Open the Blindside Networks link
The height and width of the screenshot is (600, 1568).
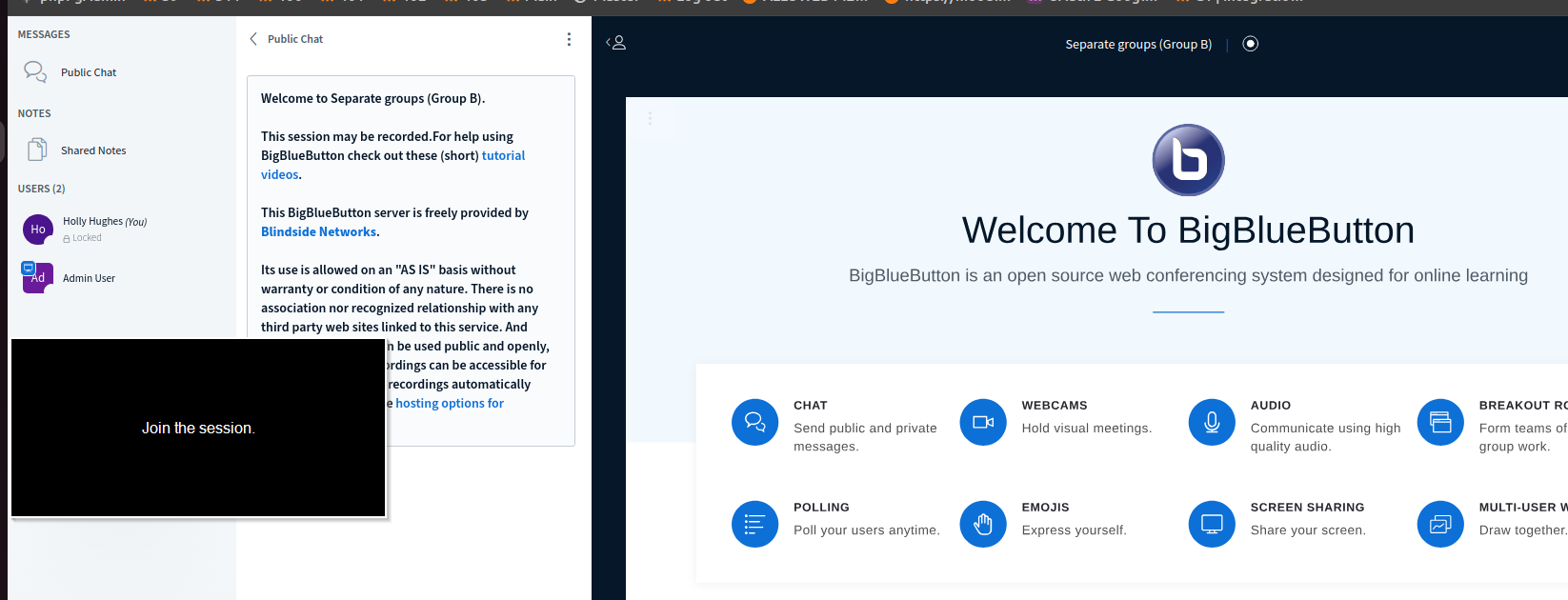(318, 231)
